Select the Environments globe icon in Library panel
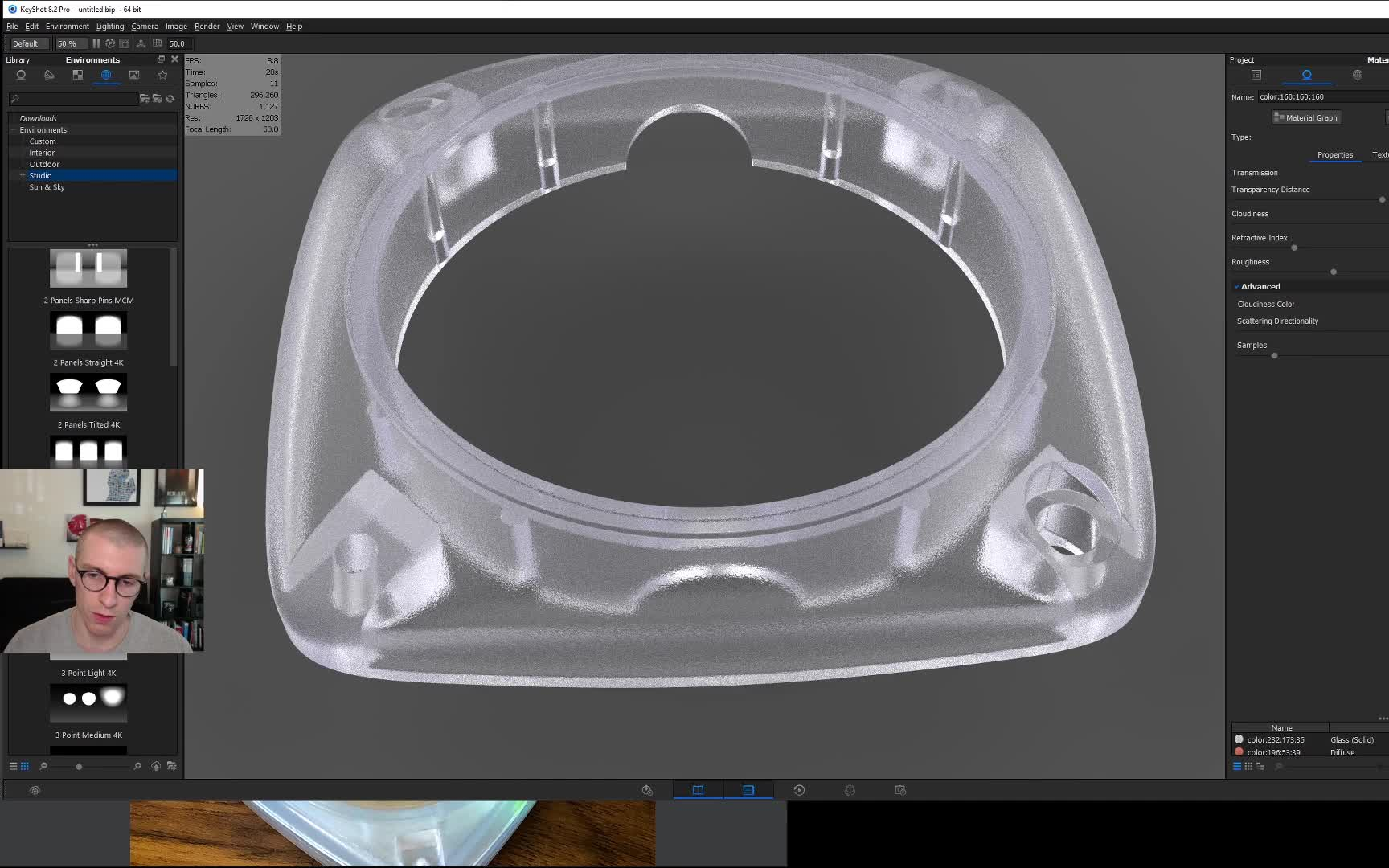The width and height of the screenshot is (1389, 868). [x=105, y=74]
